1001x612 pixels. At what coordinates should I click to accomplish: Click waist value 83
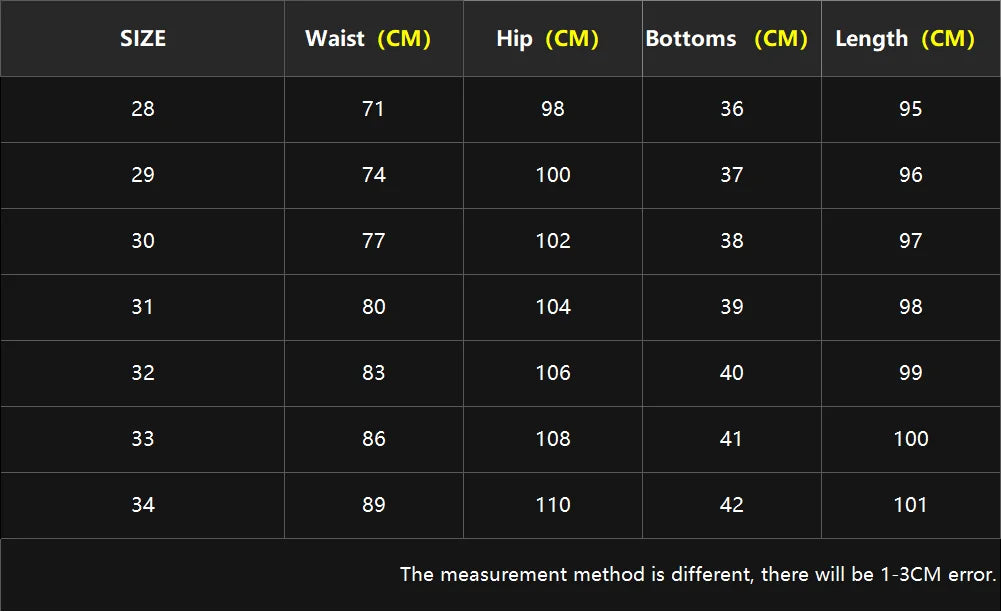pyautogui.click(x=373, y=373)
